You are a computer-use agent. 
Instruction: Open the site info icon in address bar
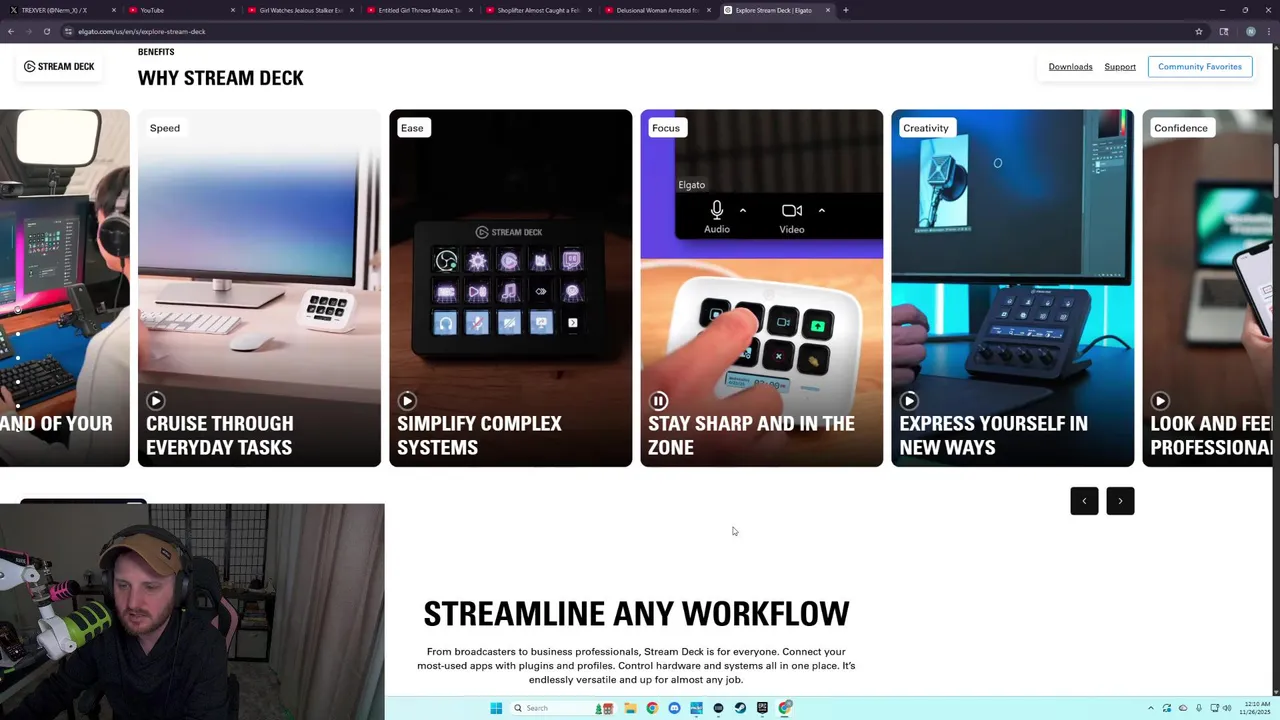(68, 31)
